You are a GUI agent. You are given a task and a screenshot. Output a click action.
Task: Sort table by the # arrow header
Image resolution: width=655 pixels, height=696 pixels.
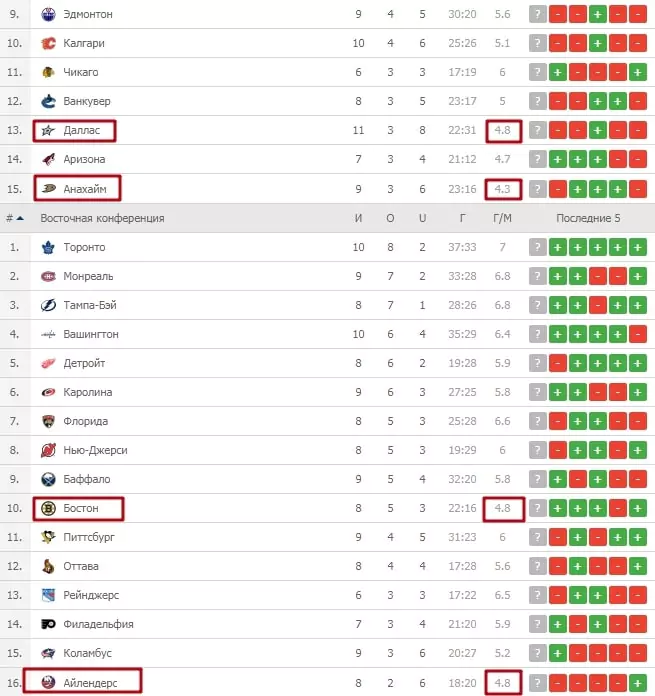pos(15,218)
